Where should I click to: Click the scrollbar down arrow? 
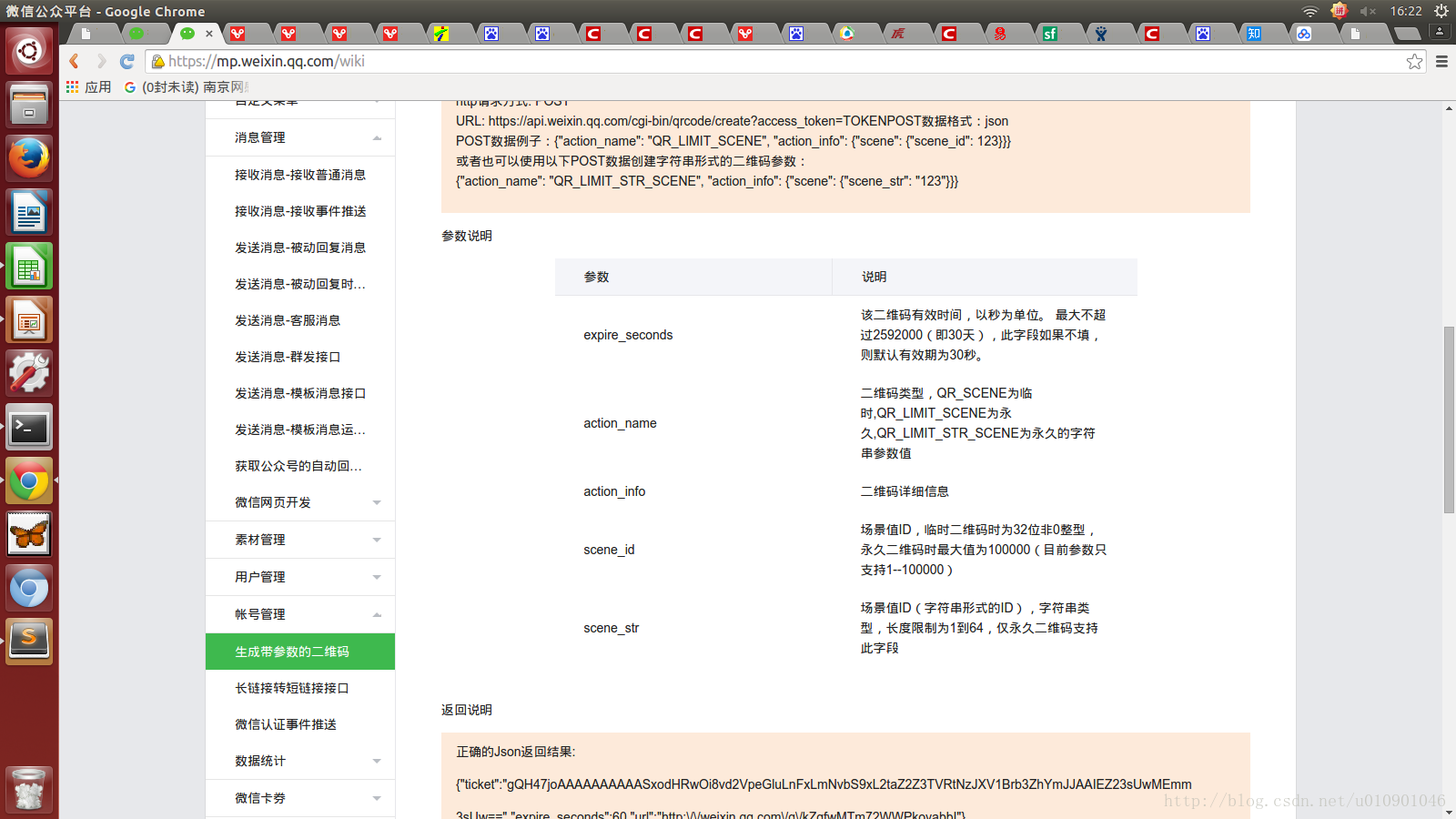pyautogui.click(x=1449, y=812)
